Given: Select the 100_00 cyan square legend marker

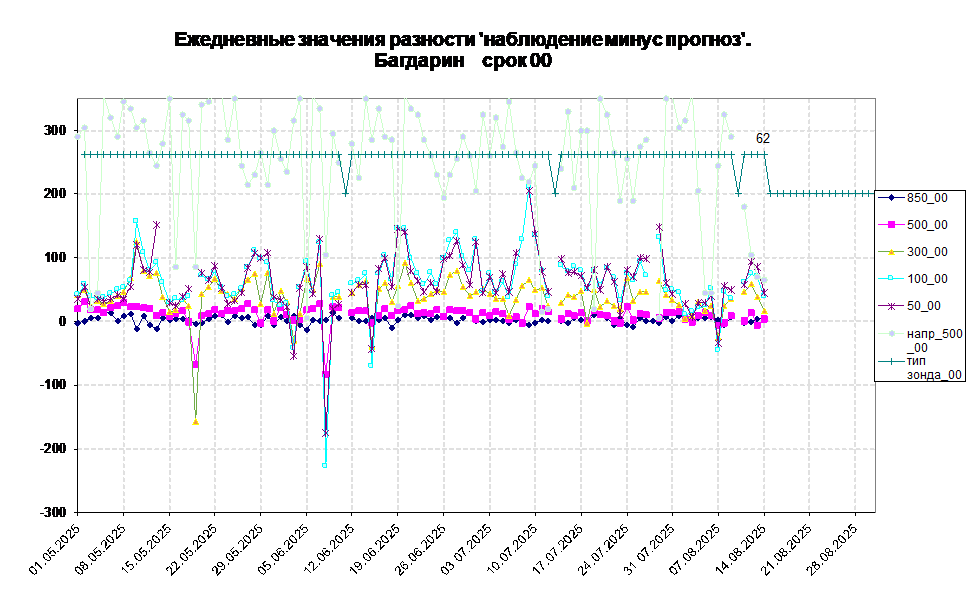Looking at the screenshot, I should coord(891,279).
